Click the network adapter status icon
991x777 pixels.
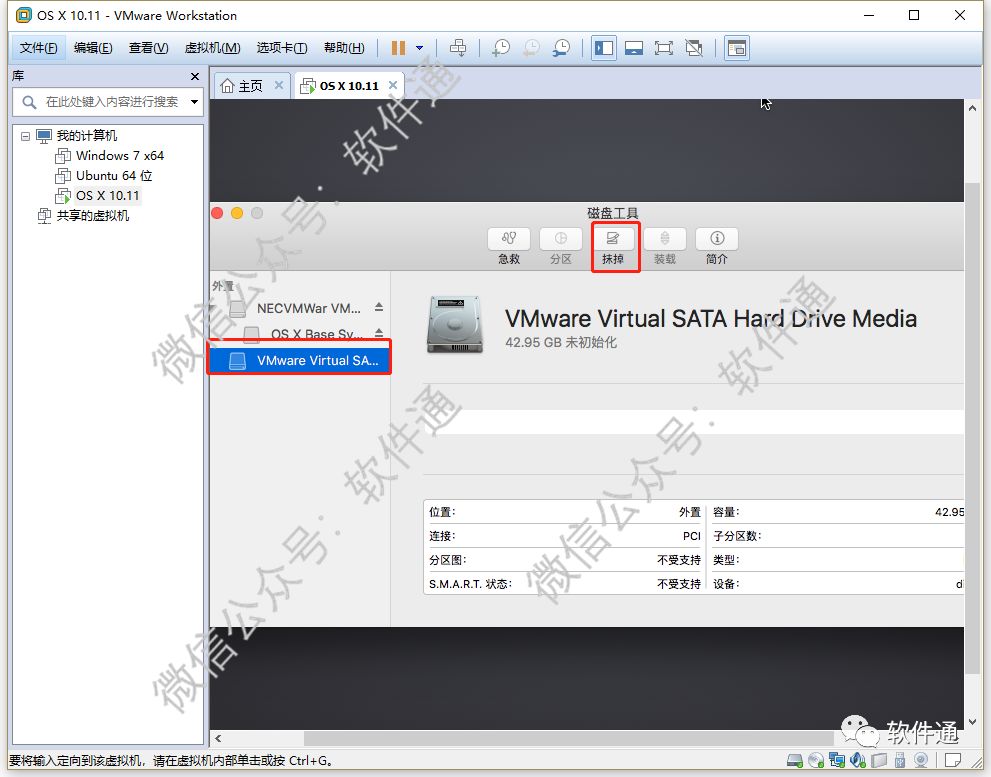[x=837, y=760]
